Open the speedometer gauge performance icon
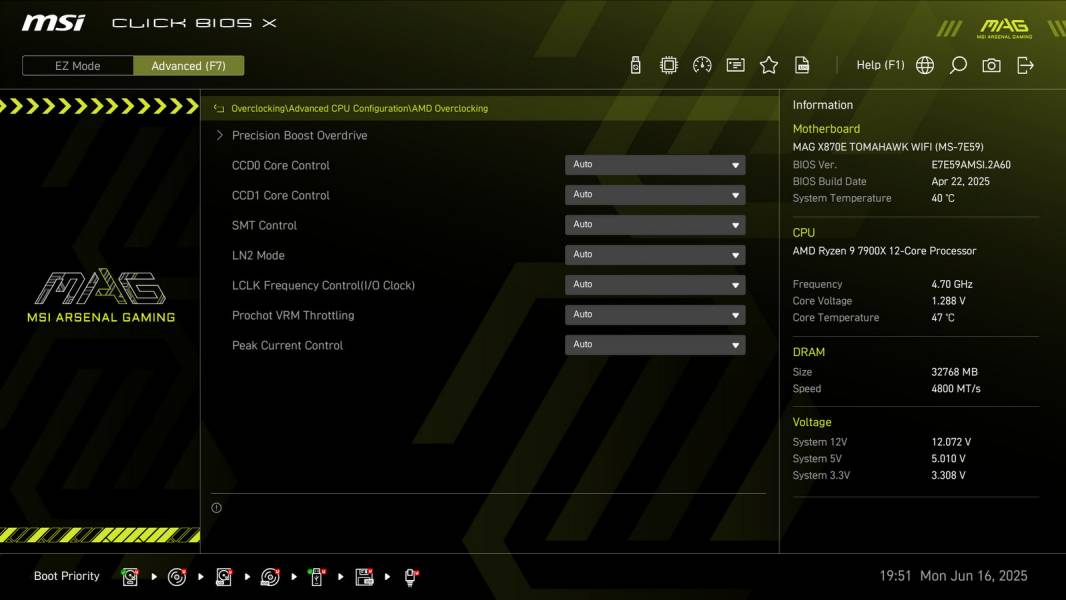The width and height of the screenshot is (1066, 600). click(x=702, y=65)
